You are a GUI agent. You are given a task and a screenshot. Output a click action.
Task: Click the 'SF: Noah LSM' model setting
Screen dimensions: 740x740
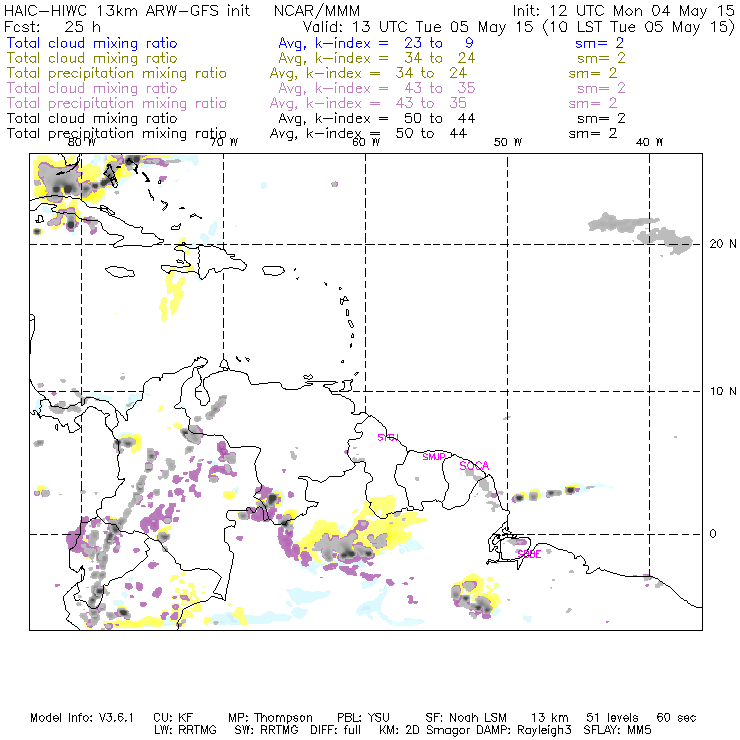pyautogui.click(x=466, y=718)
